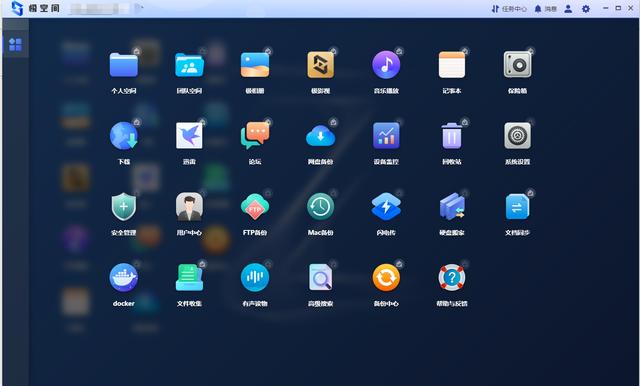Open the 硬盘搬家 disk migration app
This screenshot has width=640, height=386.
coord(452,206)
